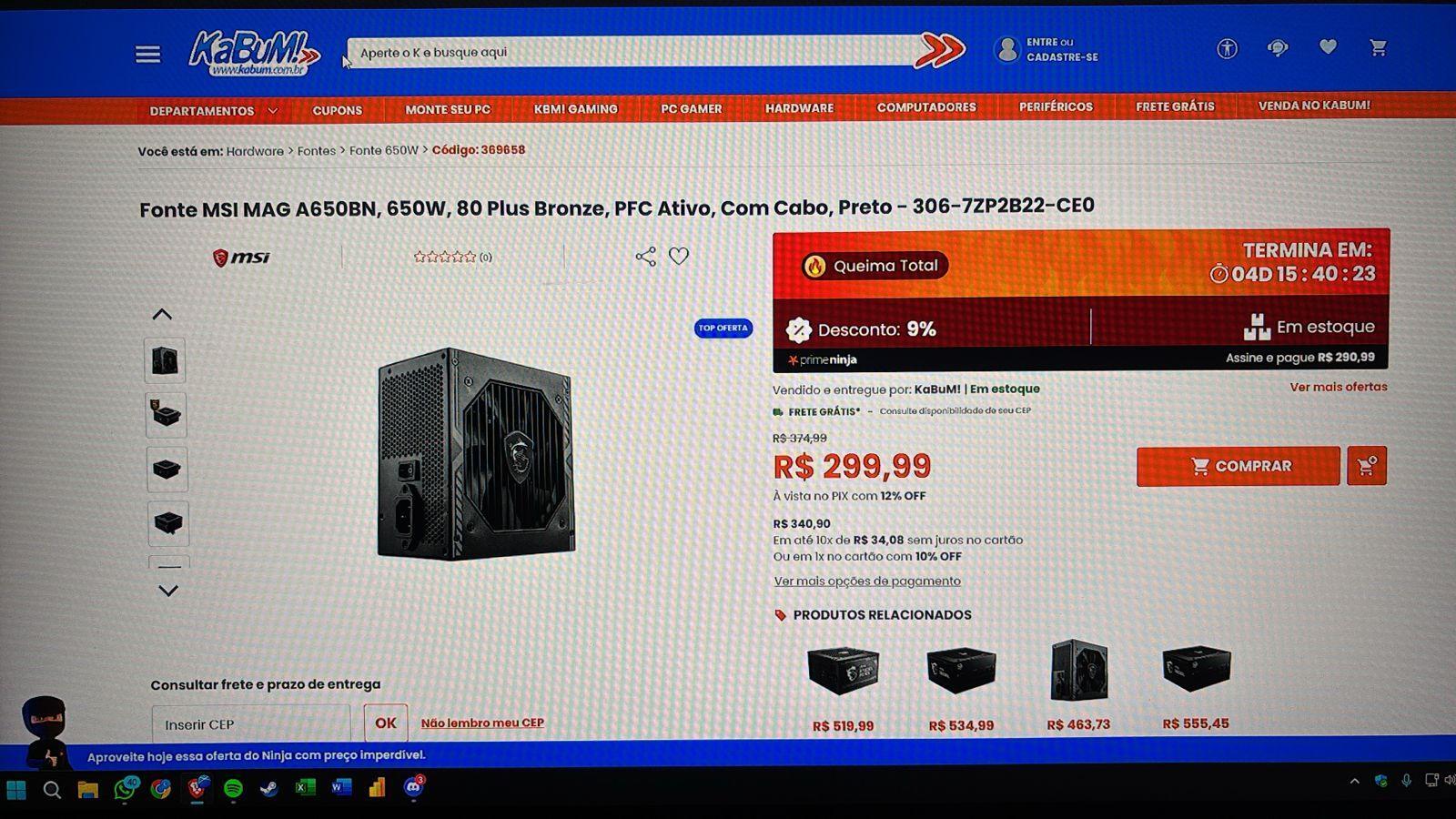Expand the Departamentos dropdown
The height and width of the screenshot is (819, 1456).
pos(214,111)
